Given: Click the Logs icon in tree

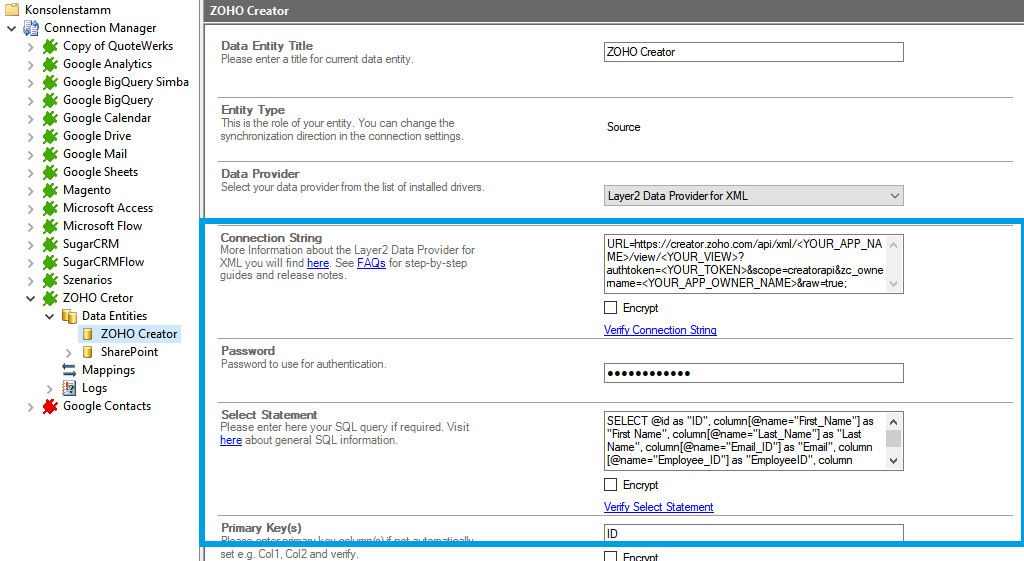Looking at the screenshot, I should [69, 388].
